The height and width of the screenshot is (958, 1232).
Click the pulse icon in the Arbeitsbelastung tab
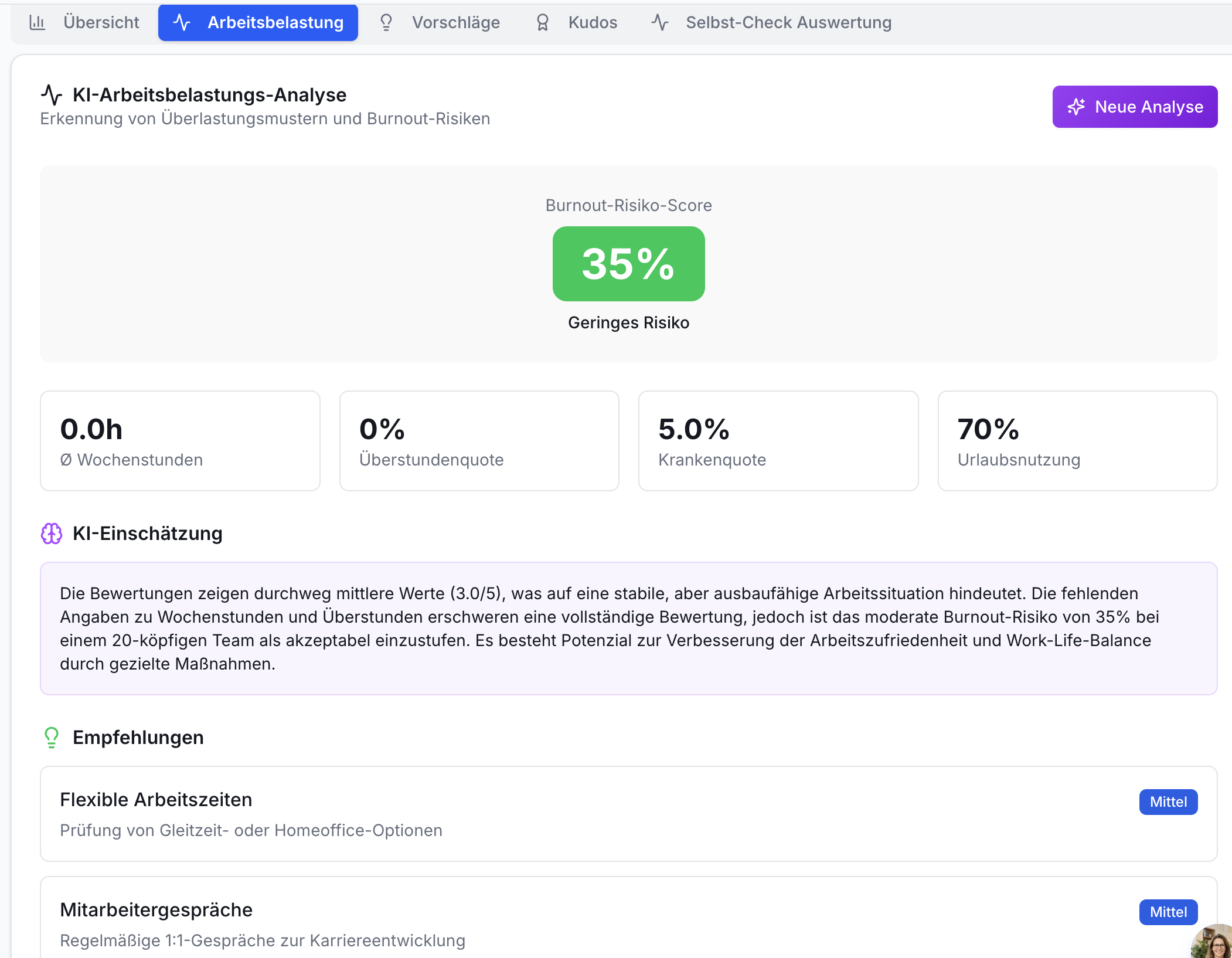tap(182, 22)
